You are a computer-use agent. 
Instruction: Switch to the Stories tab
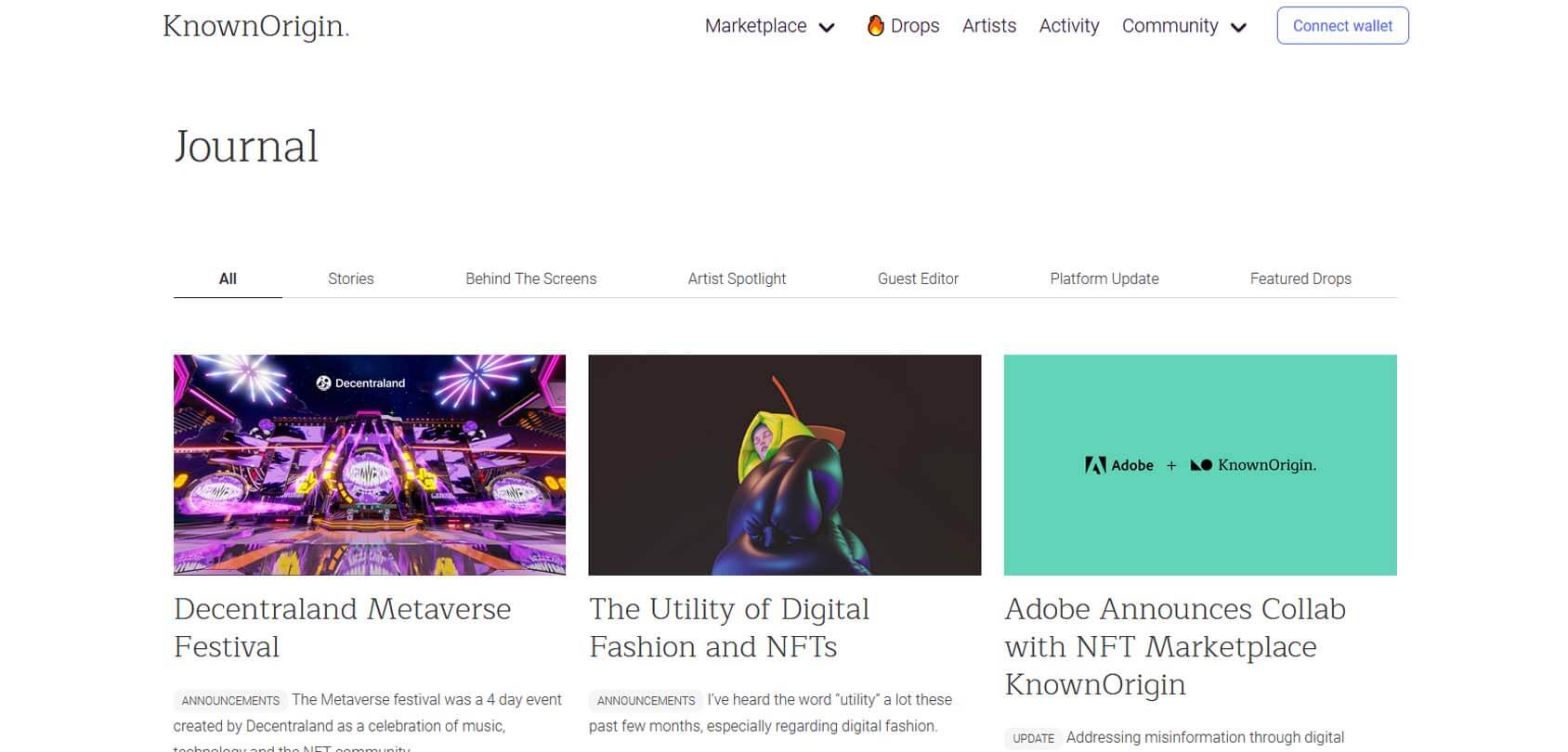(x=351, y=279)
